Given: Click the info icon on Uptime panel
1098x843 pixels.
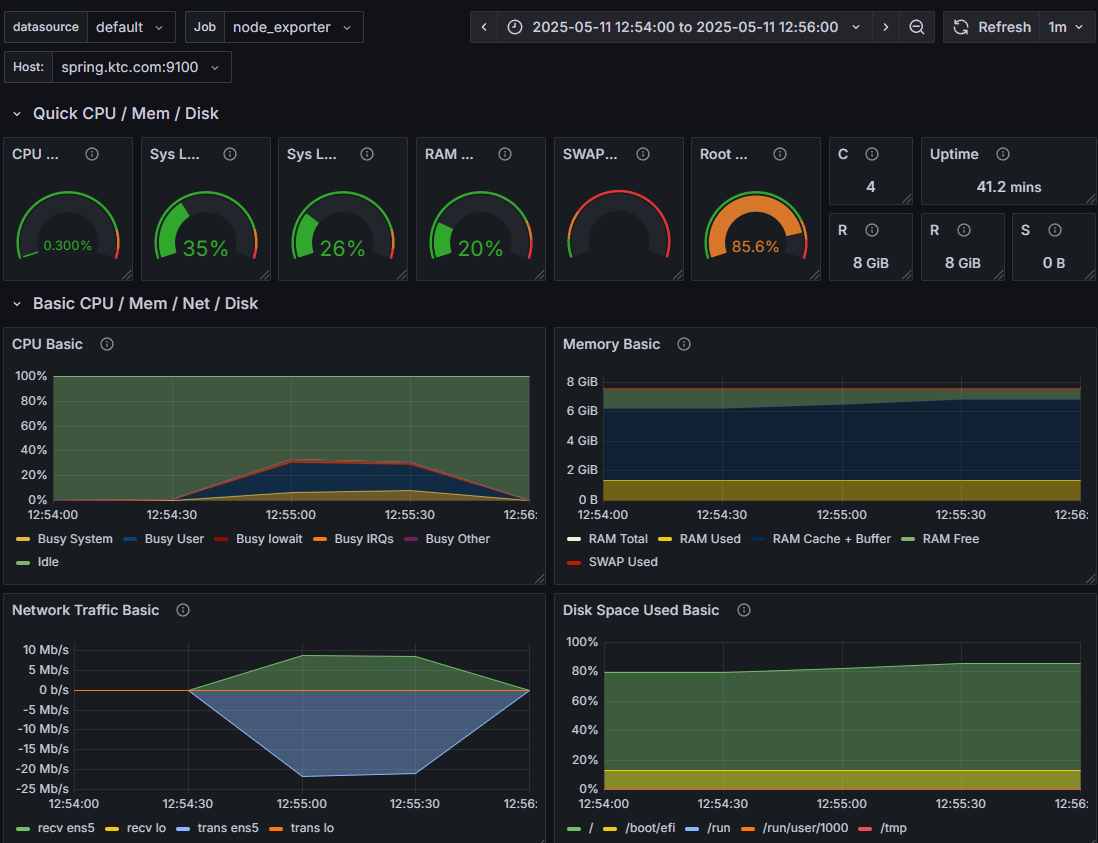Looking at the screenshot, I should pyautogui.click(x=1003, y=154).
